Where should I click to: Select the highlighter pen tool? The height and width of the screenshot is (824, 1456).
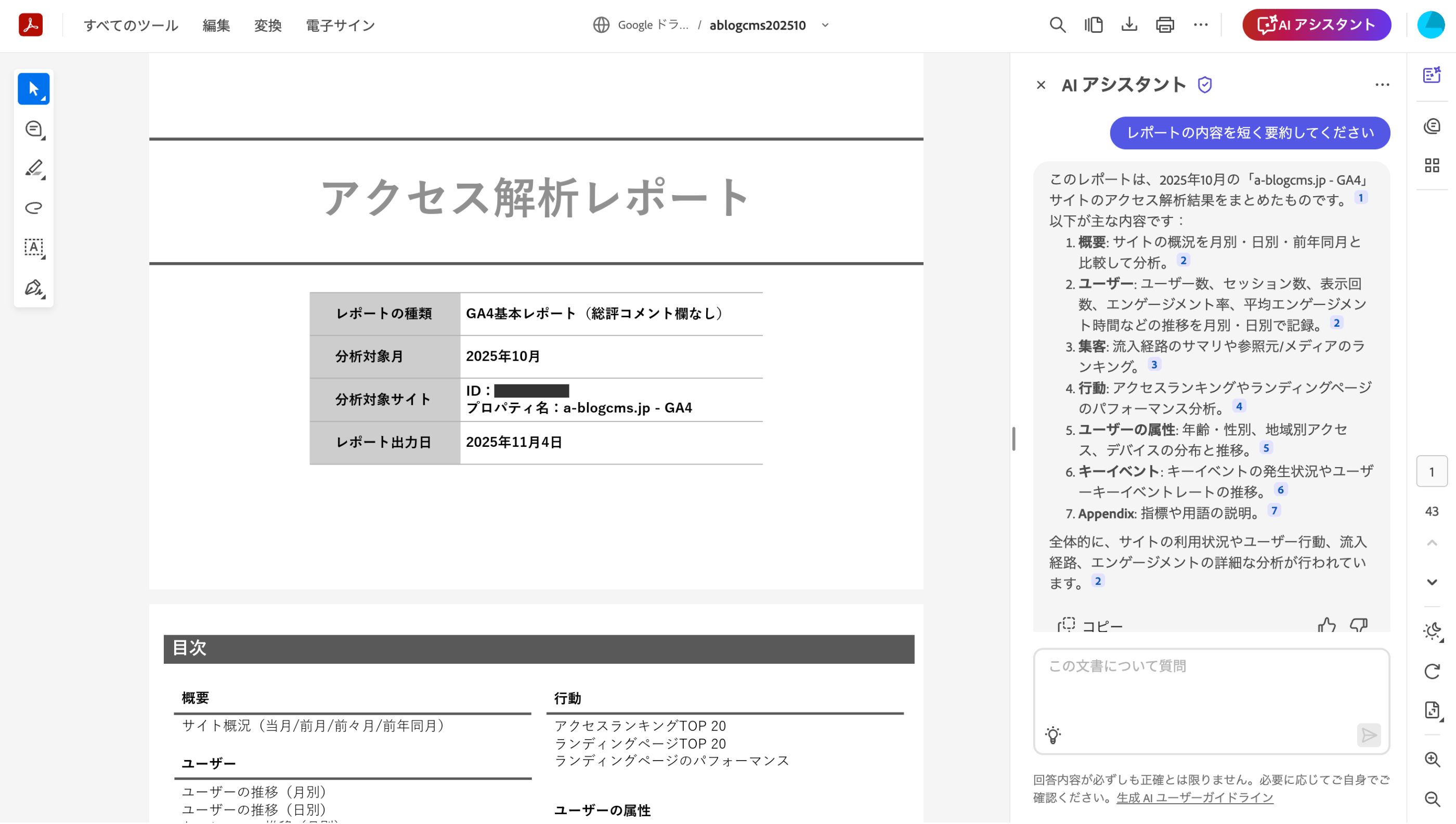[x=34, y=168]
